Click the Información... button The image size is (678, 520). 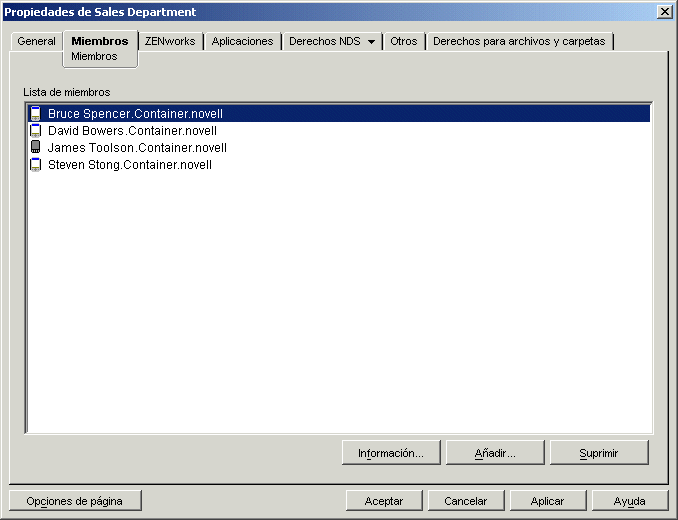391,453
